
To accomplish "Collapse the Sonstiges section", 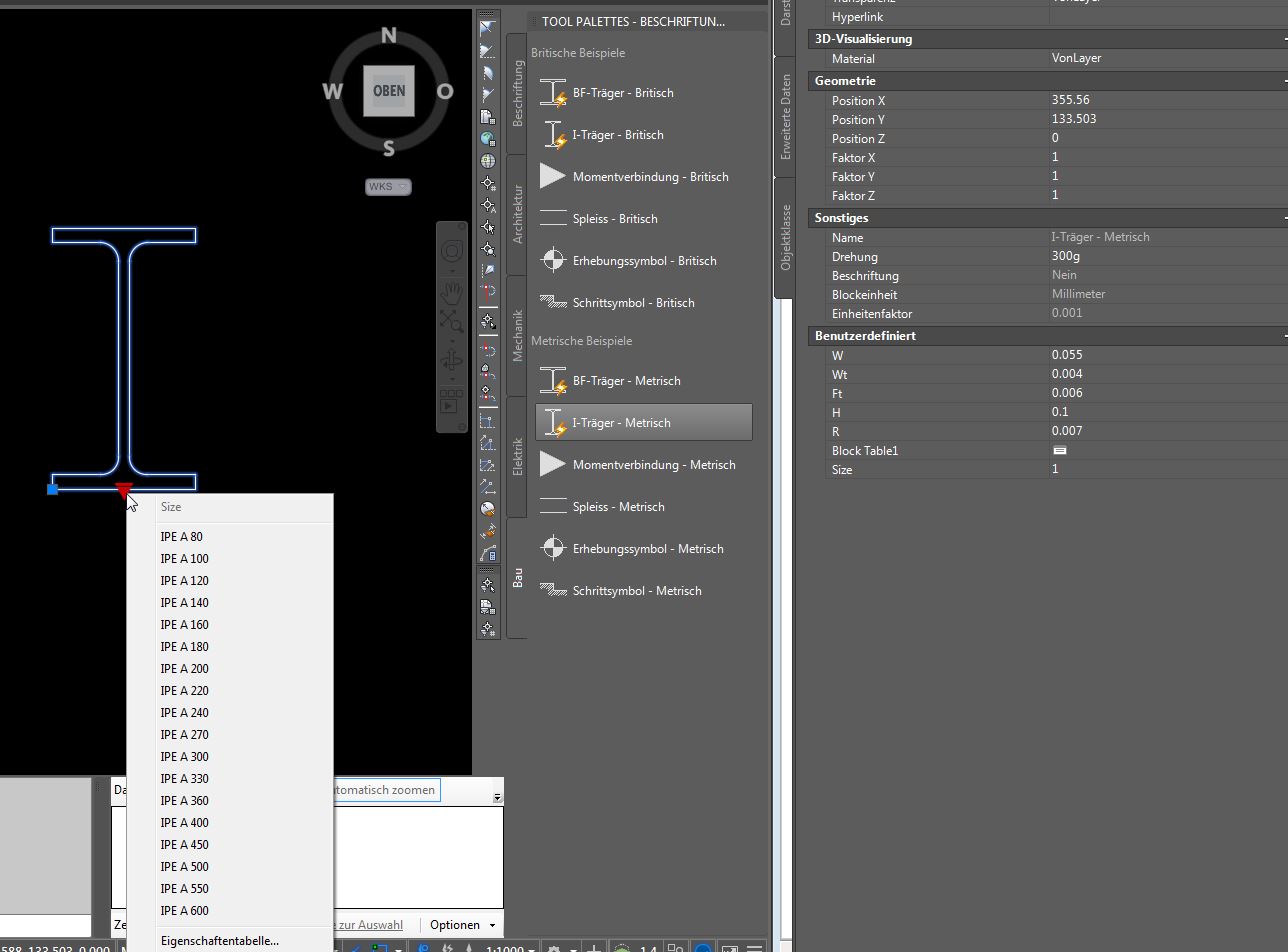I will tap(1284, 218).
